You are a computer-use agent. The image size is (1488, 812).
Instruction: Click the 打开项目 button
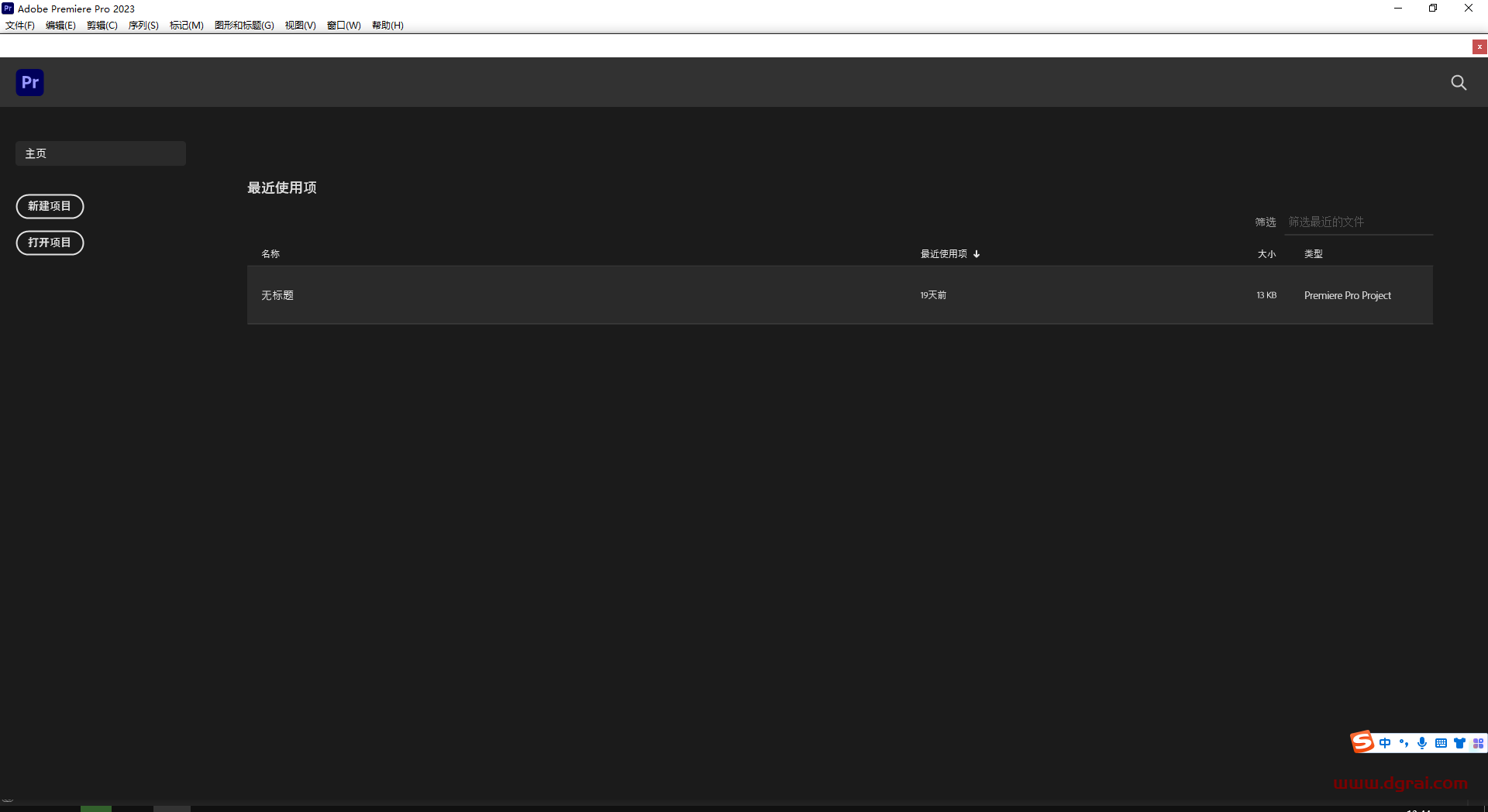point(50,243)
